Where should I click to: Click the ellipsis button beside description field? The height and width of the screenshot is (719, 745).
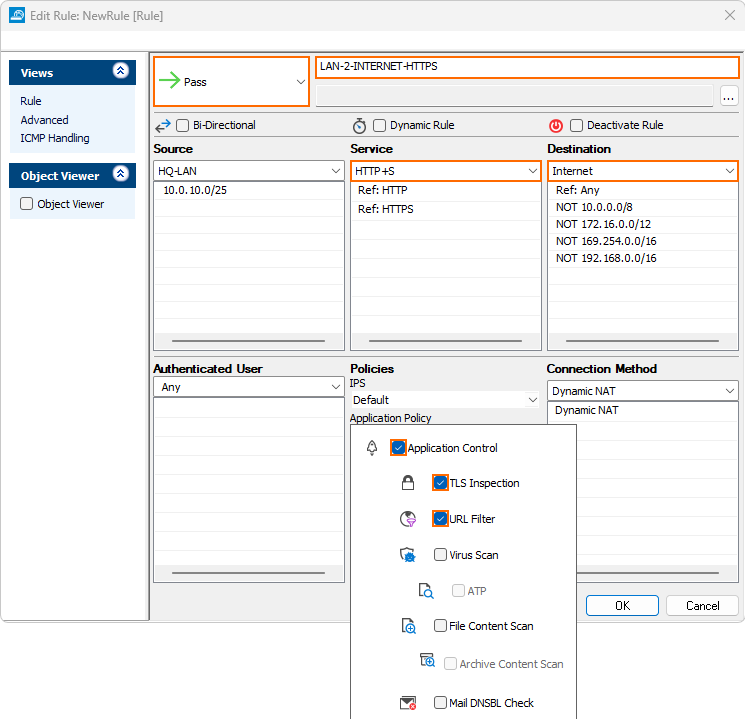[x=729, y=96]
